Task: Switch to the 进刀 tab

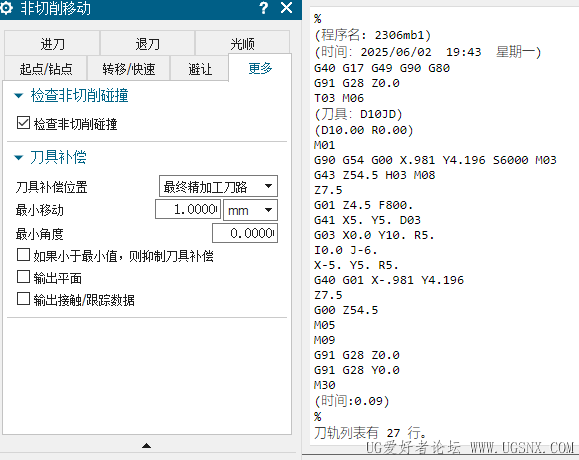Action: click(52, 44)
